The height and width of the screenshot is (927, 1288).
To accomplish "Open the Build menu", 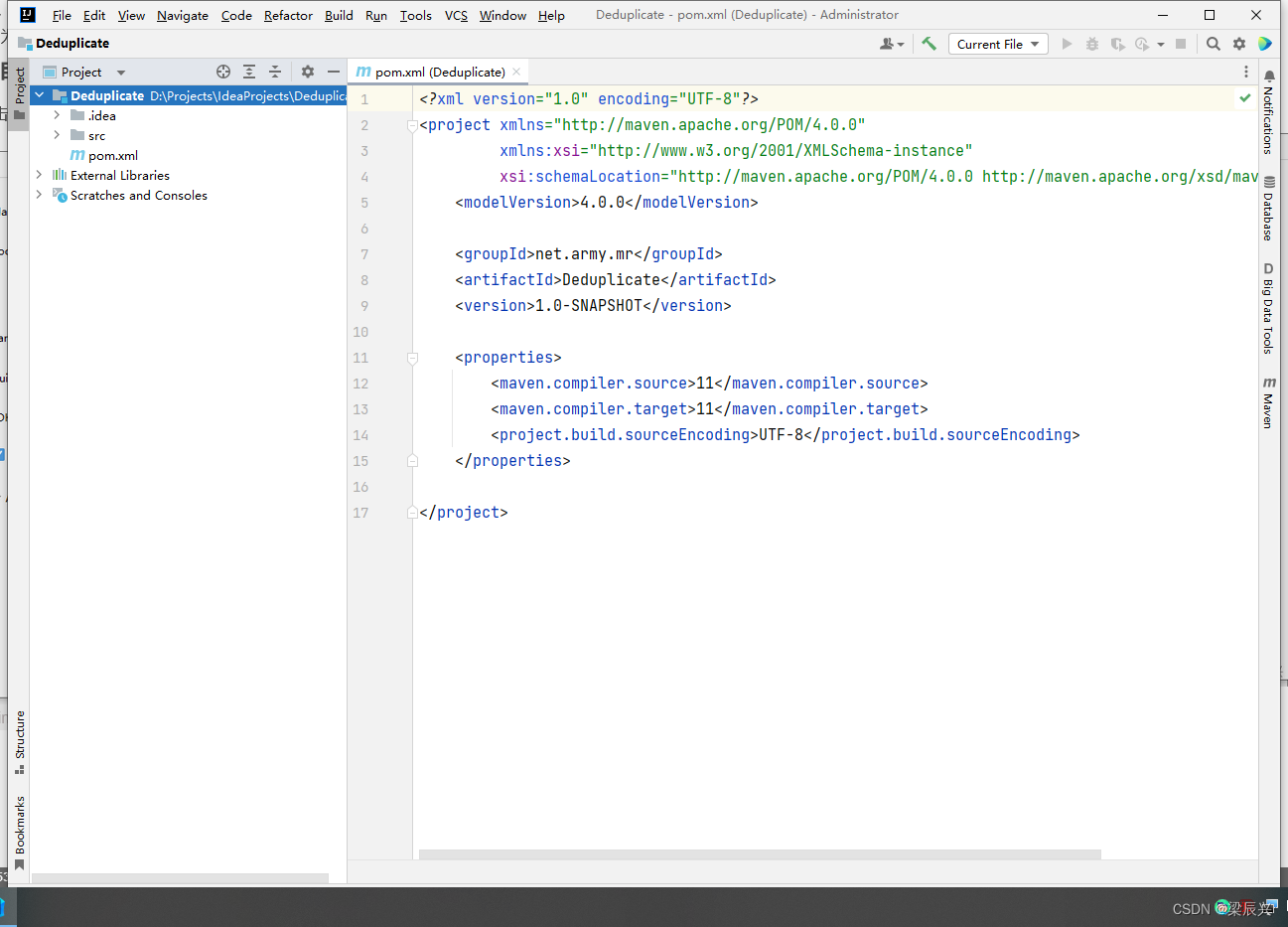I will (x=339, y=15).
